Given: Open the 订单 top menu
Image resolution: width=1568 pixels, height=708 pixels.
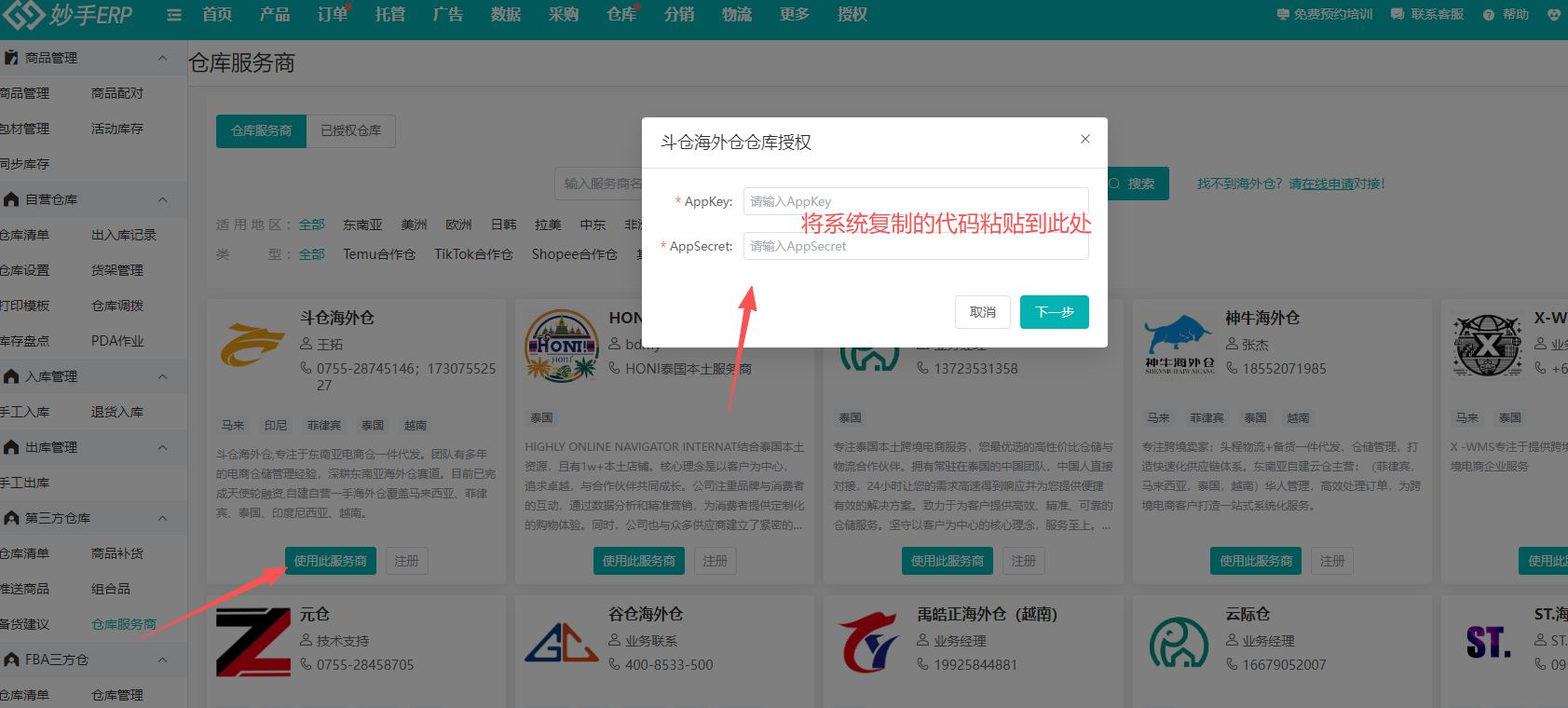Looking at the screenshot, I should pyautogui.click(x=333, y=15).
